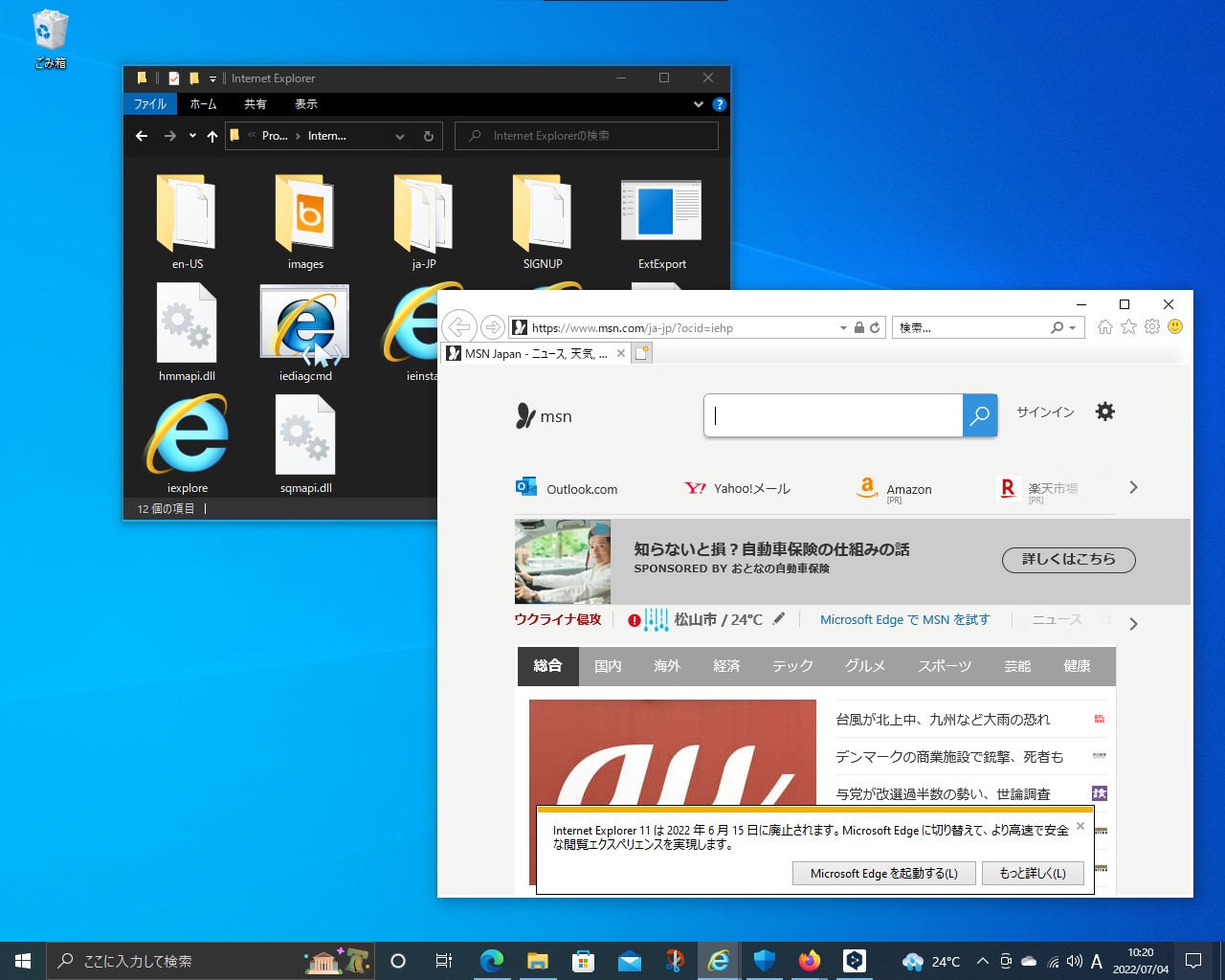Open the search box dropdown arrow
The width and height of the screenshot is (1225, 980).
pyautogui.click(x=1069, y=327)
